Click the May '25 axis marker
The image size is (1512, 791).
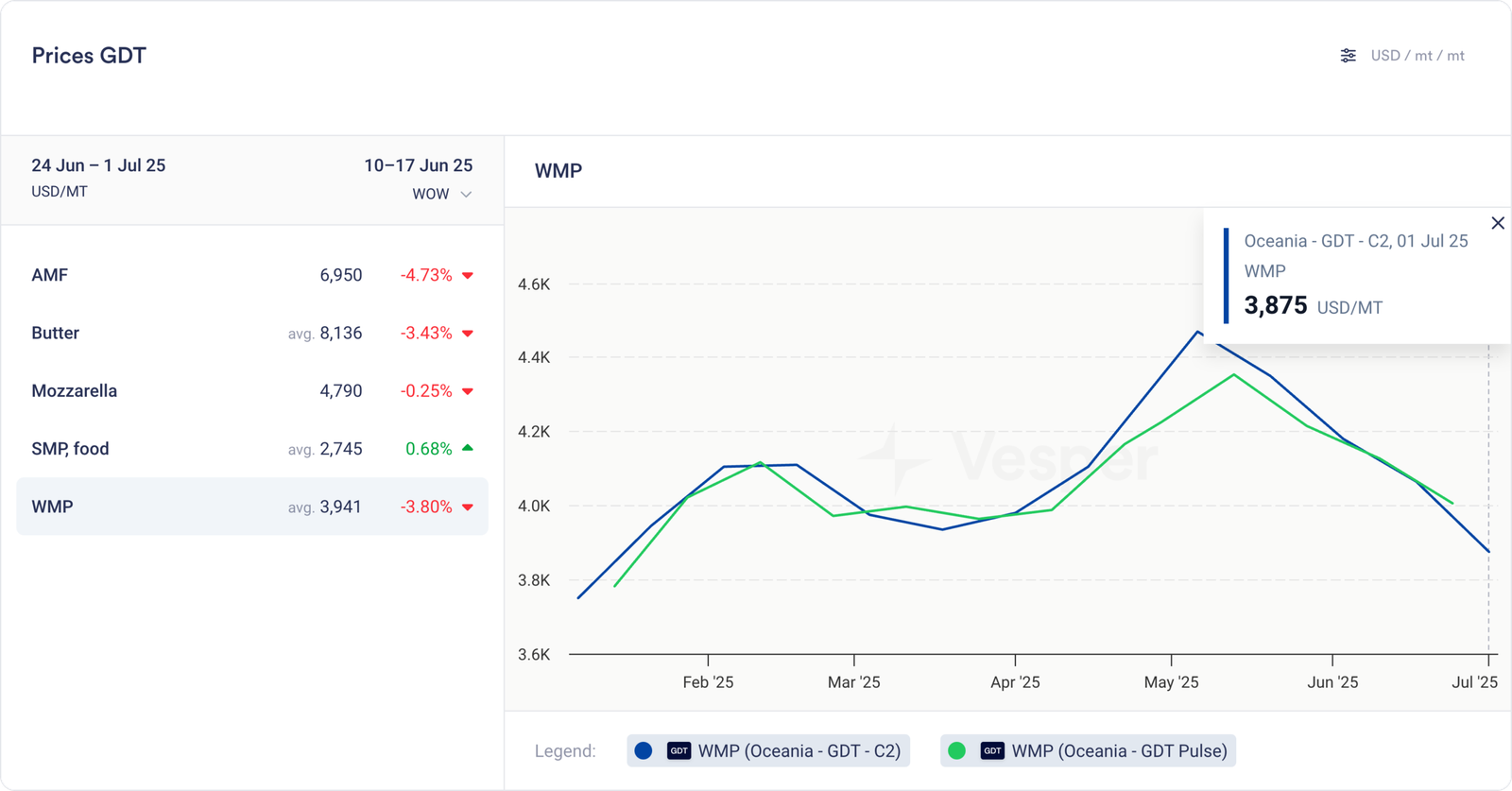click(1171, 681)
